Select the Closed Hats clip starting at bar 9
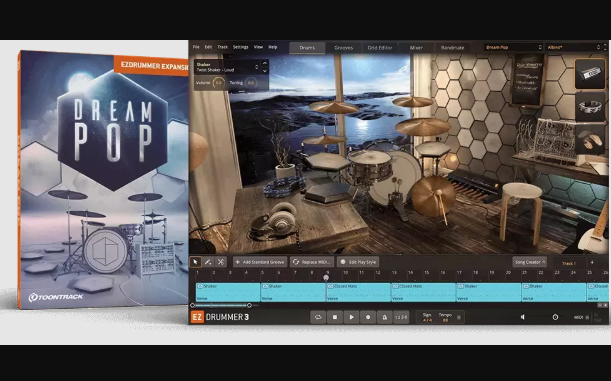The image size is (611, 381). [x=358, y=292]
